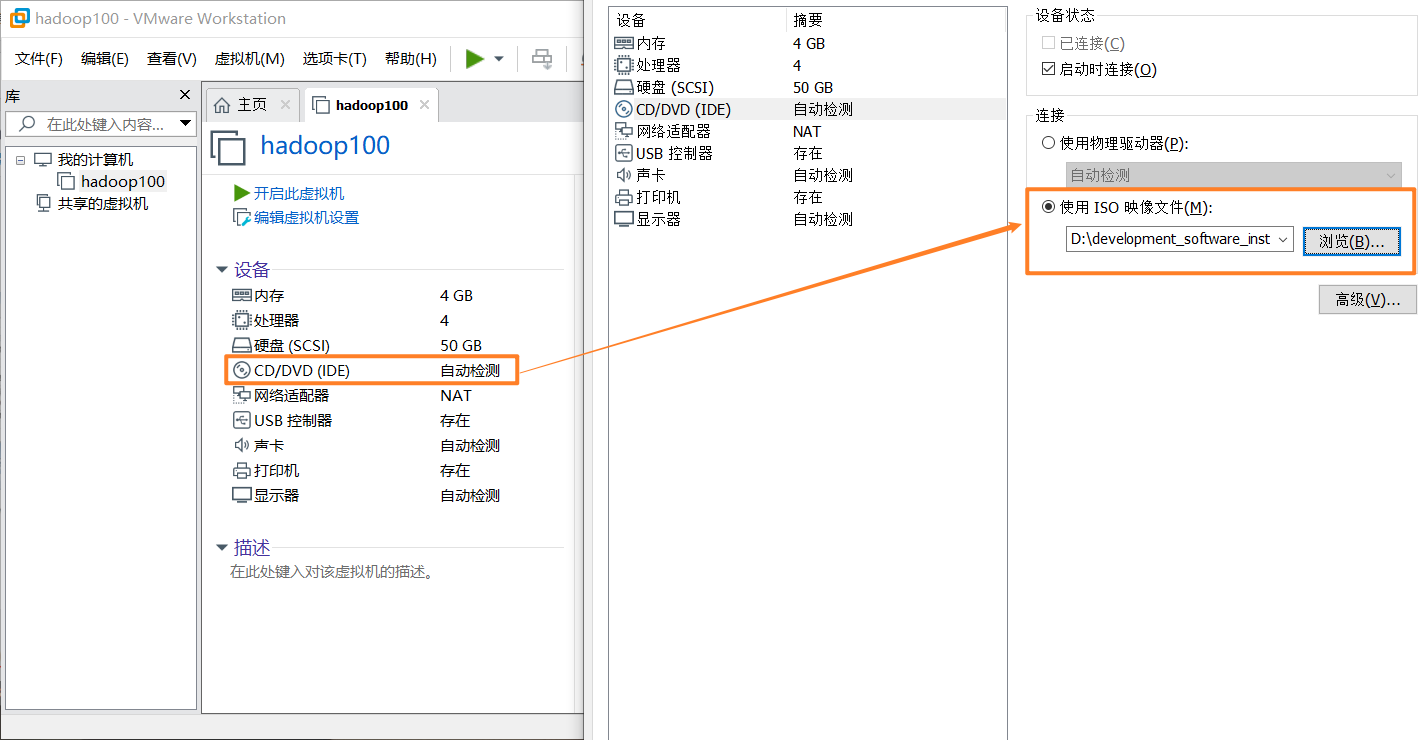Click the 内存 memory icon in VM summary
This screenshot has height=740, width=1424.
click(x=241, y=295)
